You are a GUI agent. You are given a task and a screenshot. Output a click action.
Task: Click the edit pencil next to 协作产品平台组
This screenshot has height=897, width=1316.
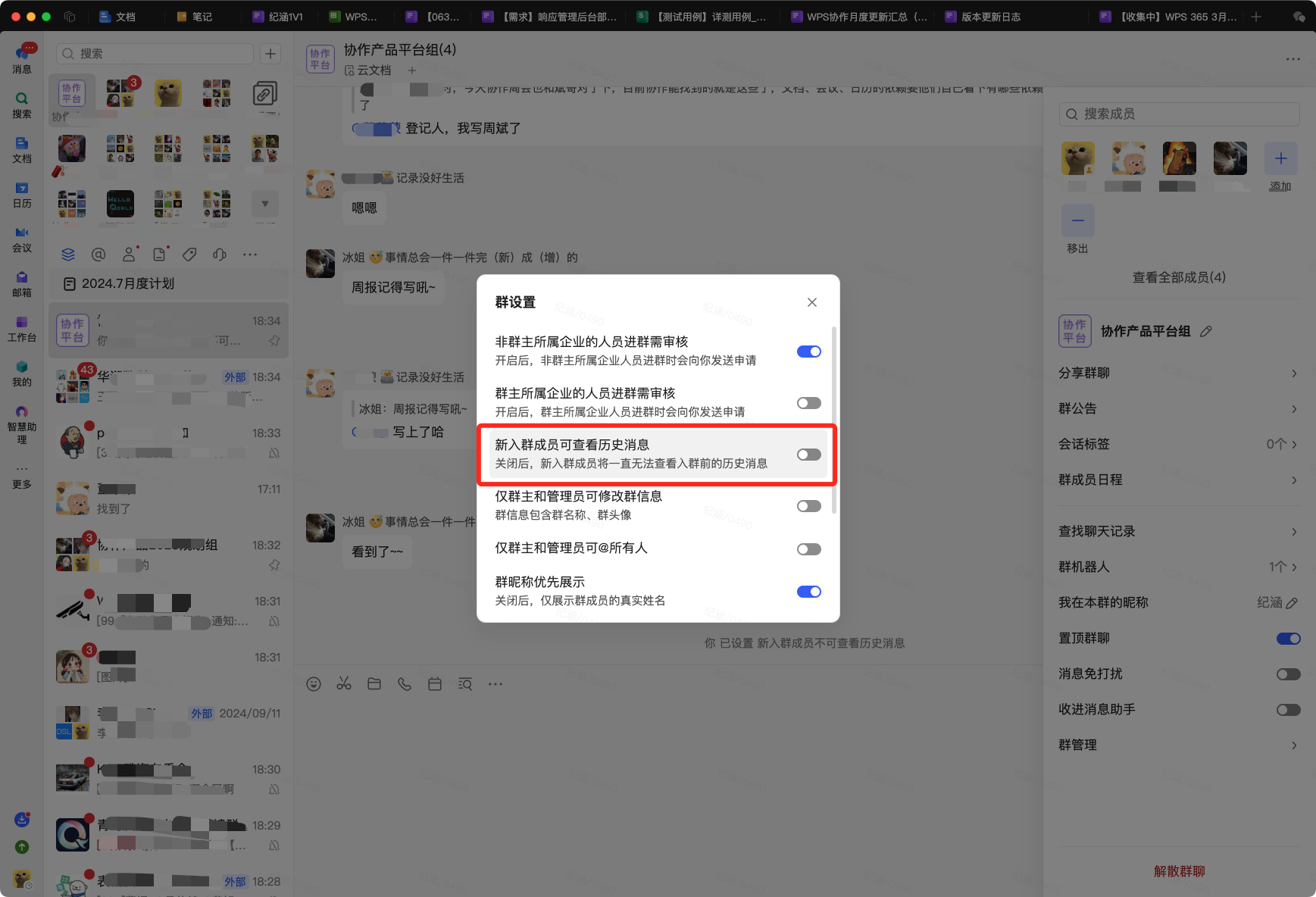(x=1206, y=331)
